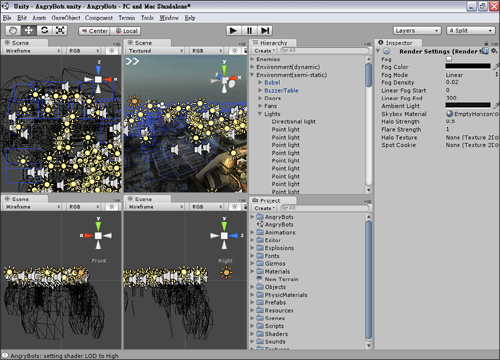This screenshot has width=500, height=360.
Task: Open the Assets menu
Action: [39, 18]
